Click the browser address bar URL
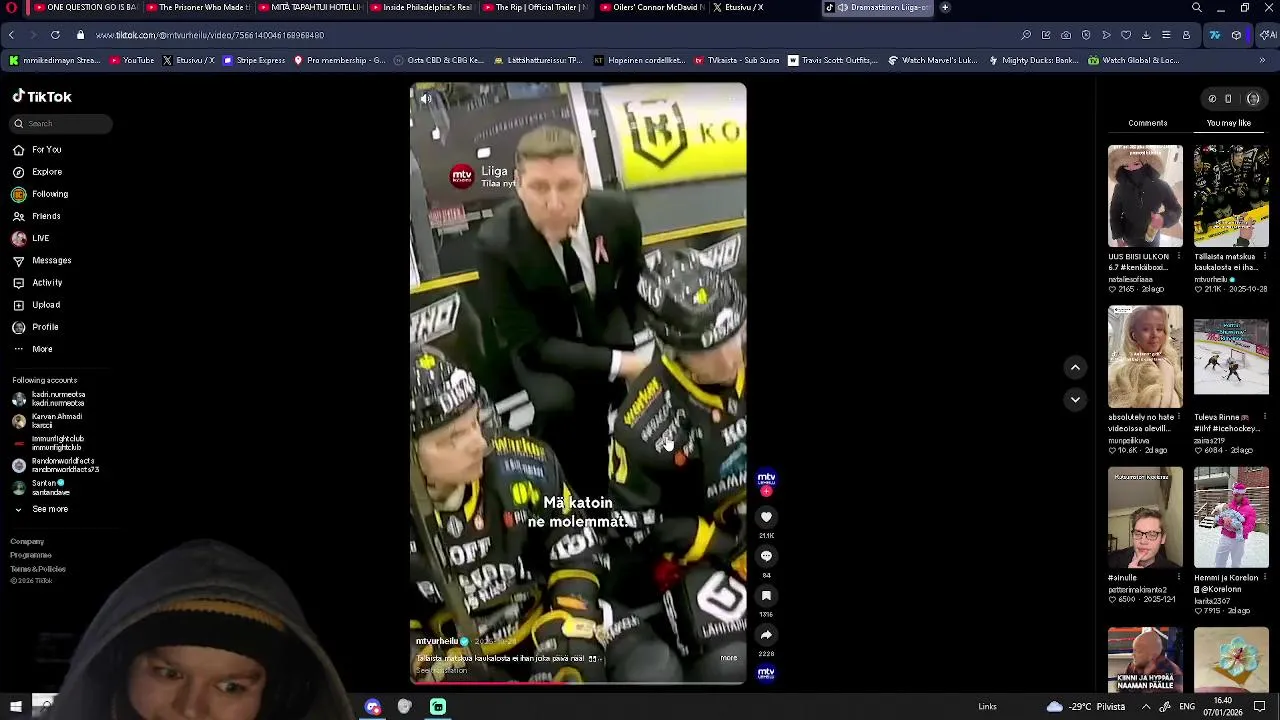 point(210,35)
